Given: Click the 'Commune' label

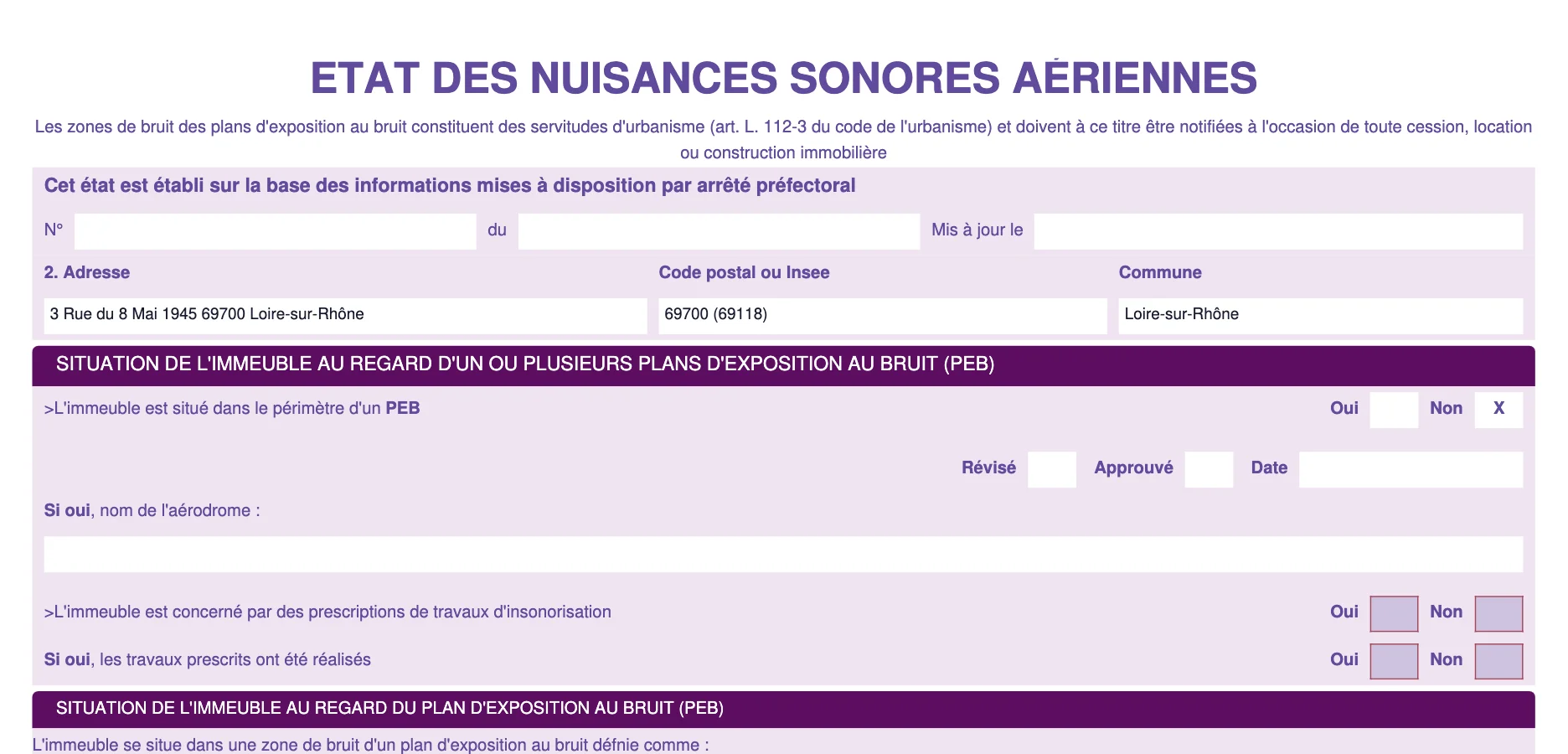Looking at the screenshot, I should 1160,272.
